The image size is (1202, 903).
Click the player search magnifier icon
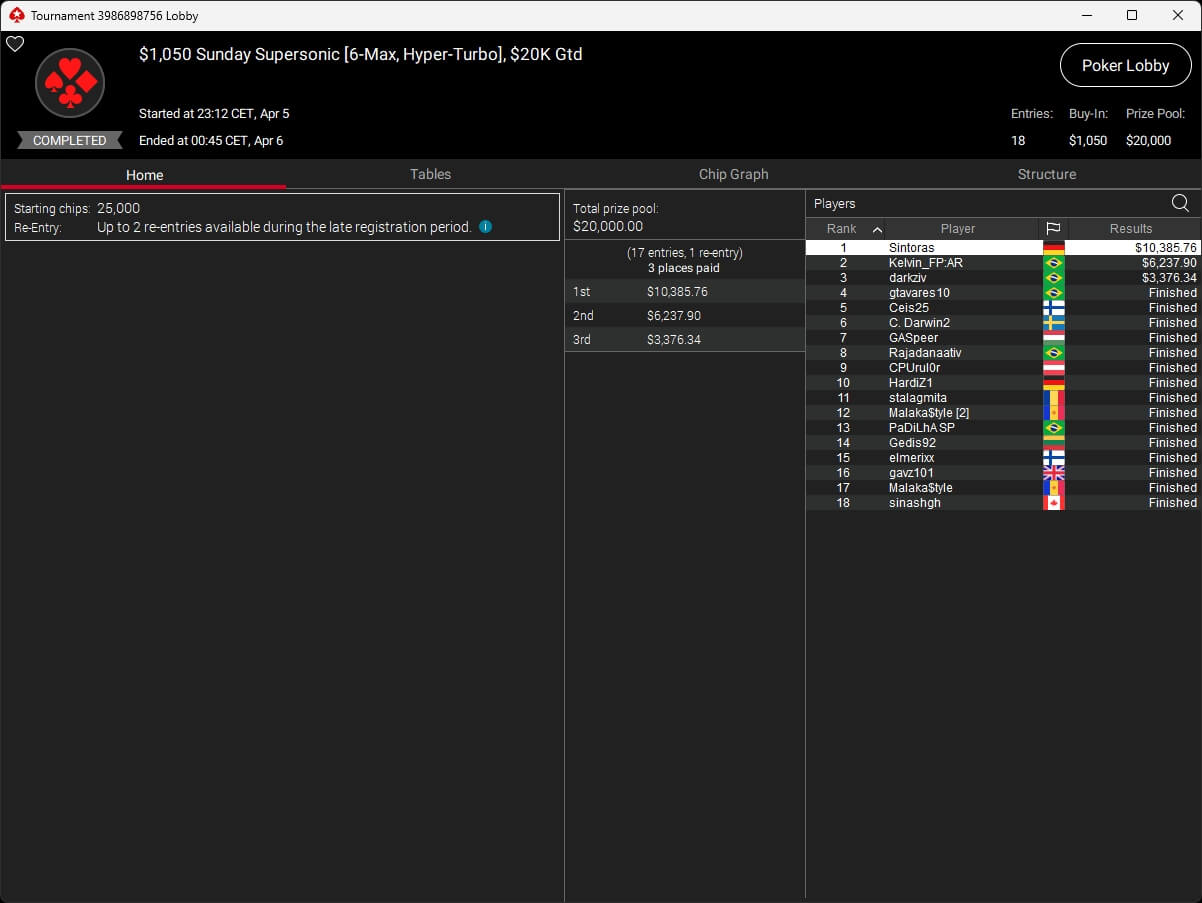point(1180,204)
